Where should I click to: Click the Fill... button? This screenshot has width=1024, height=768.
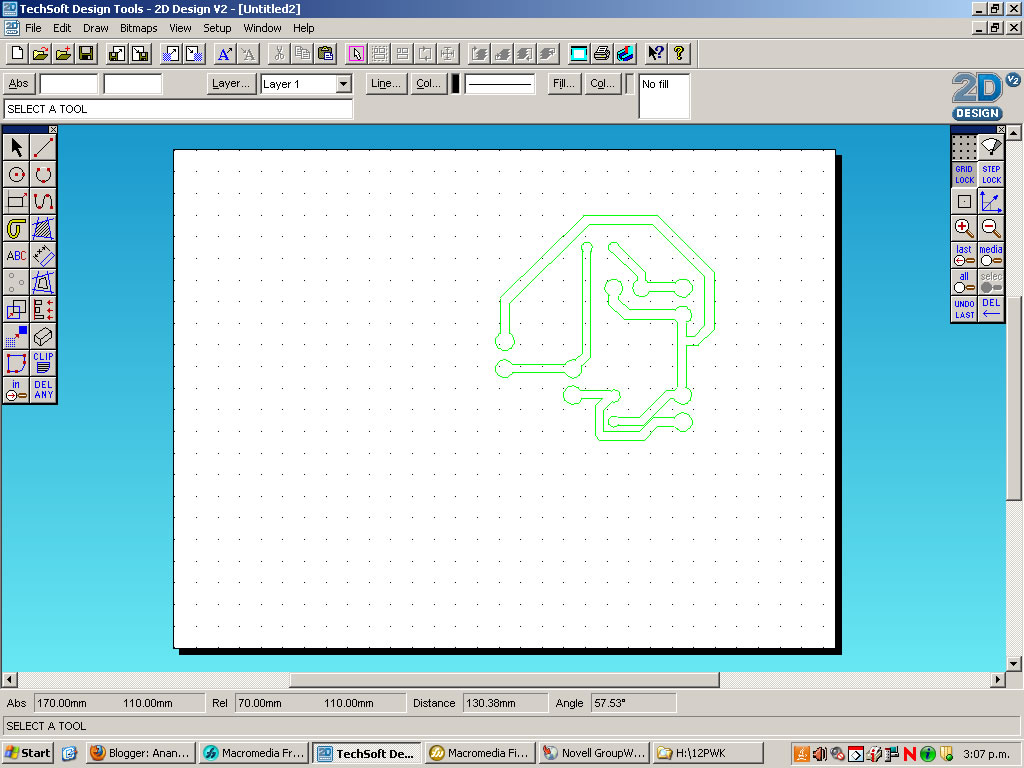(563, 84)
